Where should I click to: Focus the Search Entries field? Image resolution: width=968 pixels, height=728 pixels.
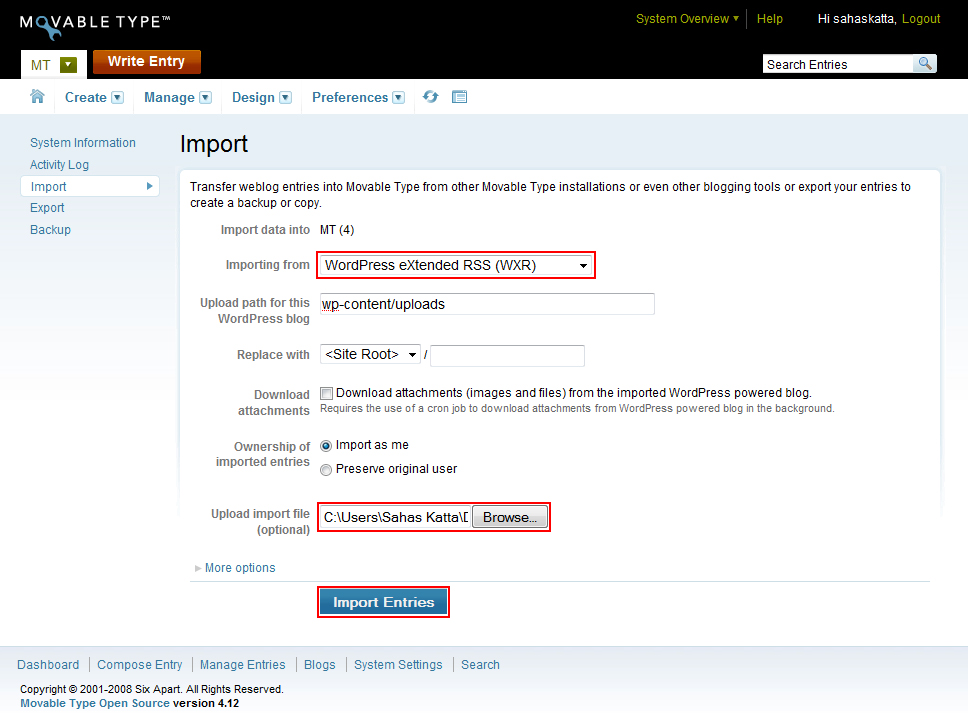click(x=838, y=64)
